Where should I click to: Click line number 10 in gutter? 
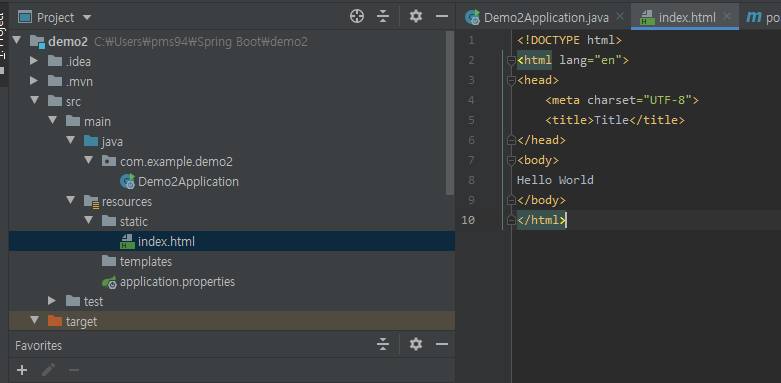click(468, 220)
